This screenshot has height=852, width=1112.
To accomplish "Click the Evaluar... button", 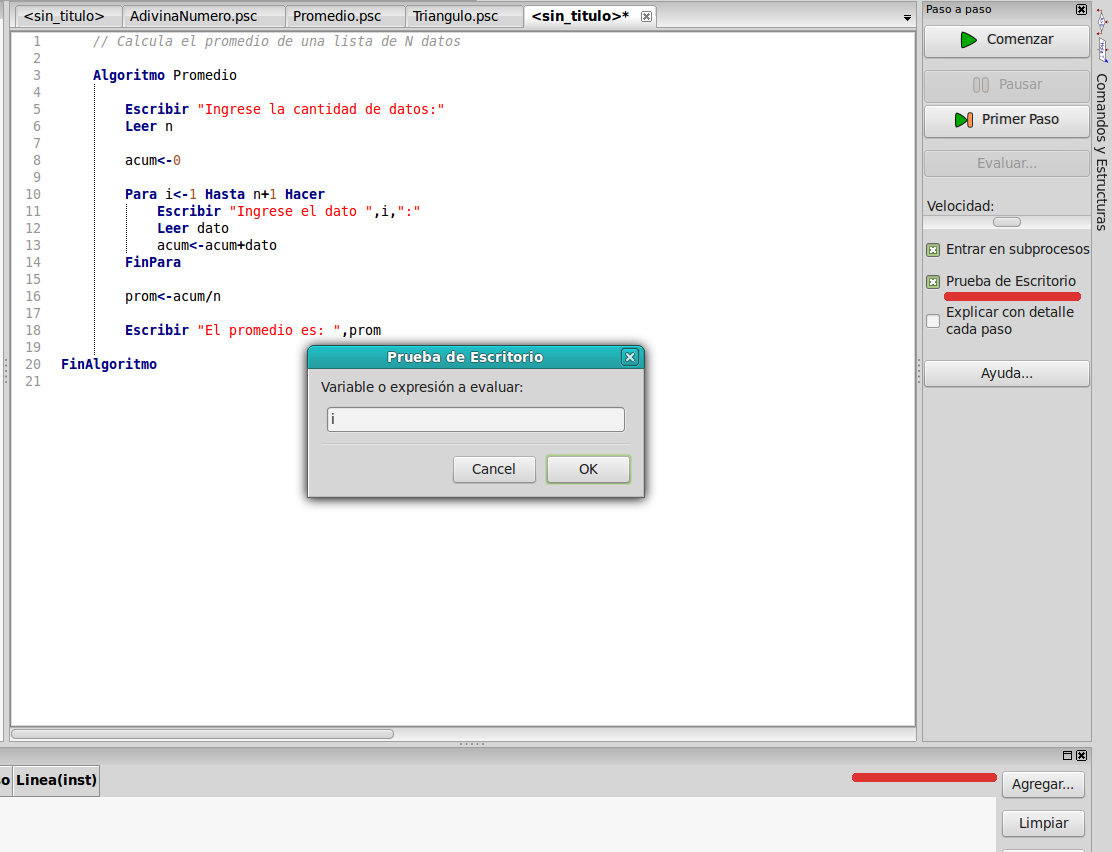I will pos(1006,163).
